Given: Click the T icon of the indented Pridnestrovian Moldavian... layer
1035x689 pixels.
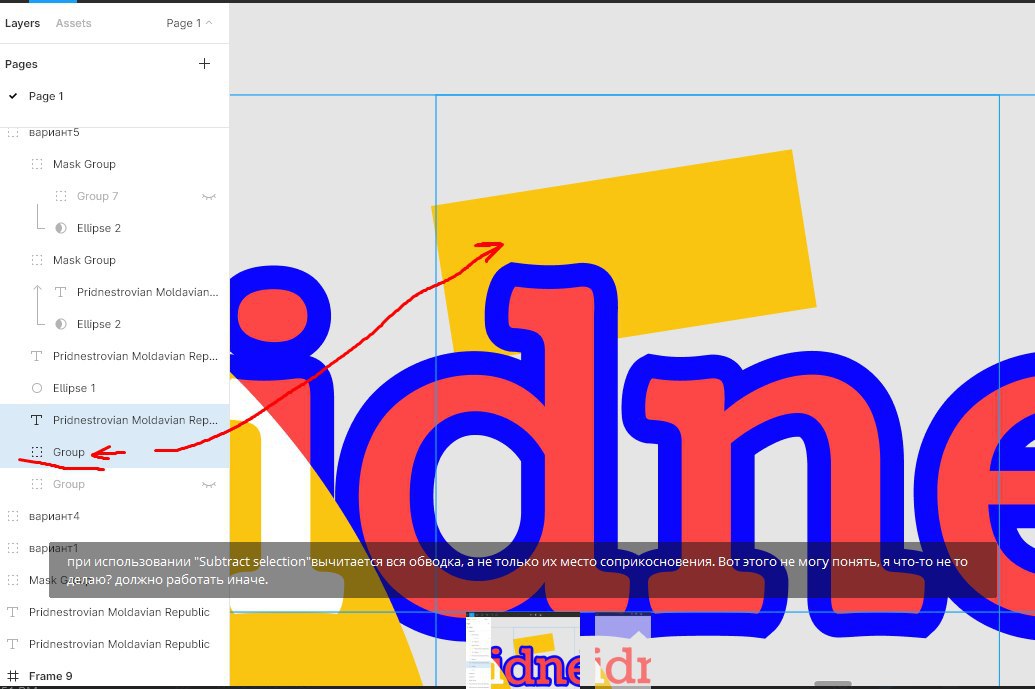Looking at the screenshot, I should 61,292.
